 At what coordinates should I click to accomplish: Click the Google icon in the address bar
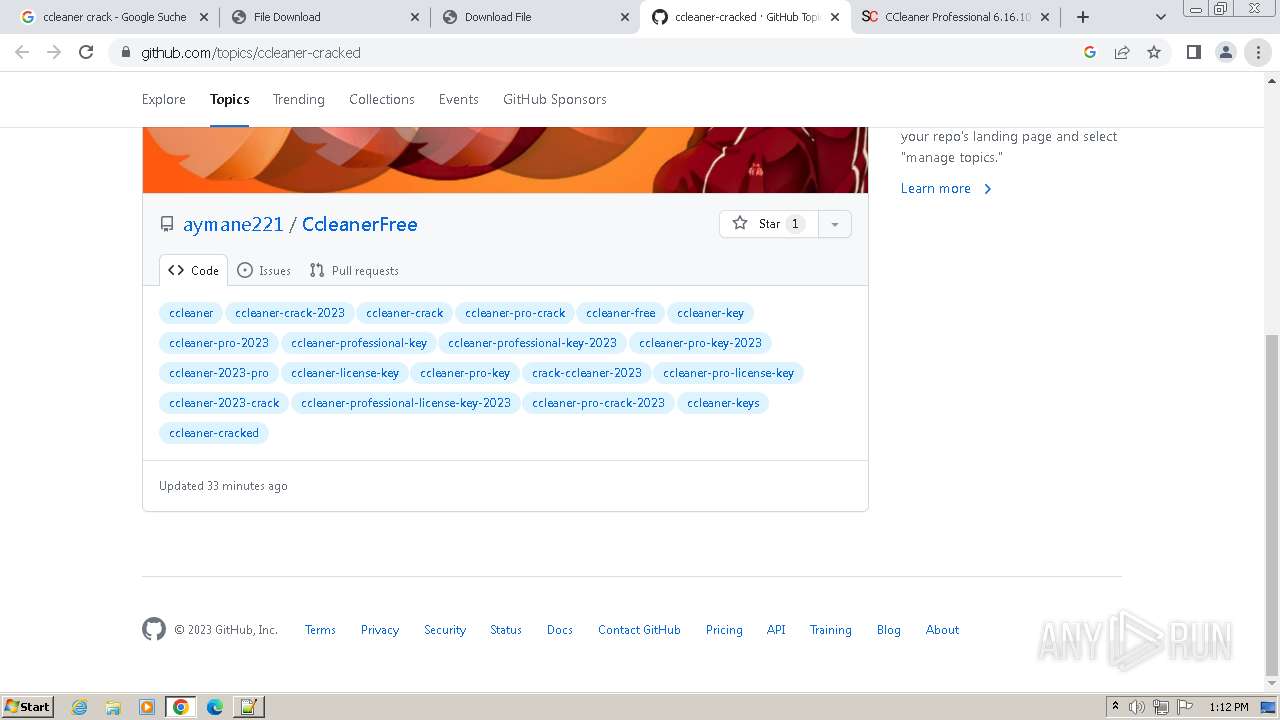(x=1090, y=52)
